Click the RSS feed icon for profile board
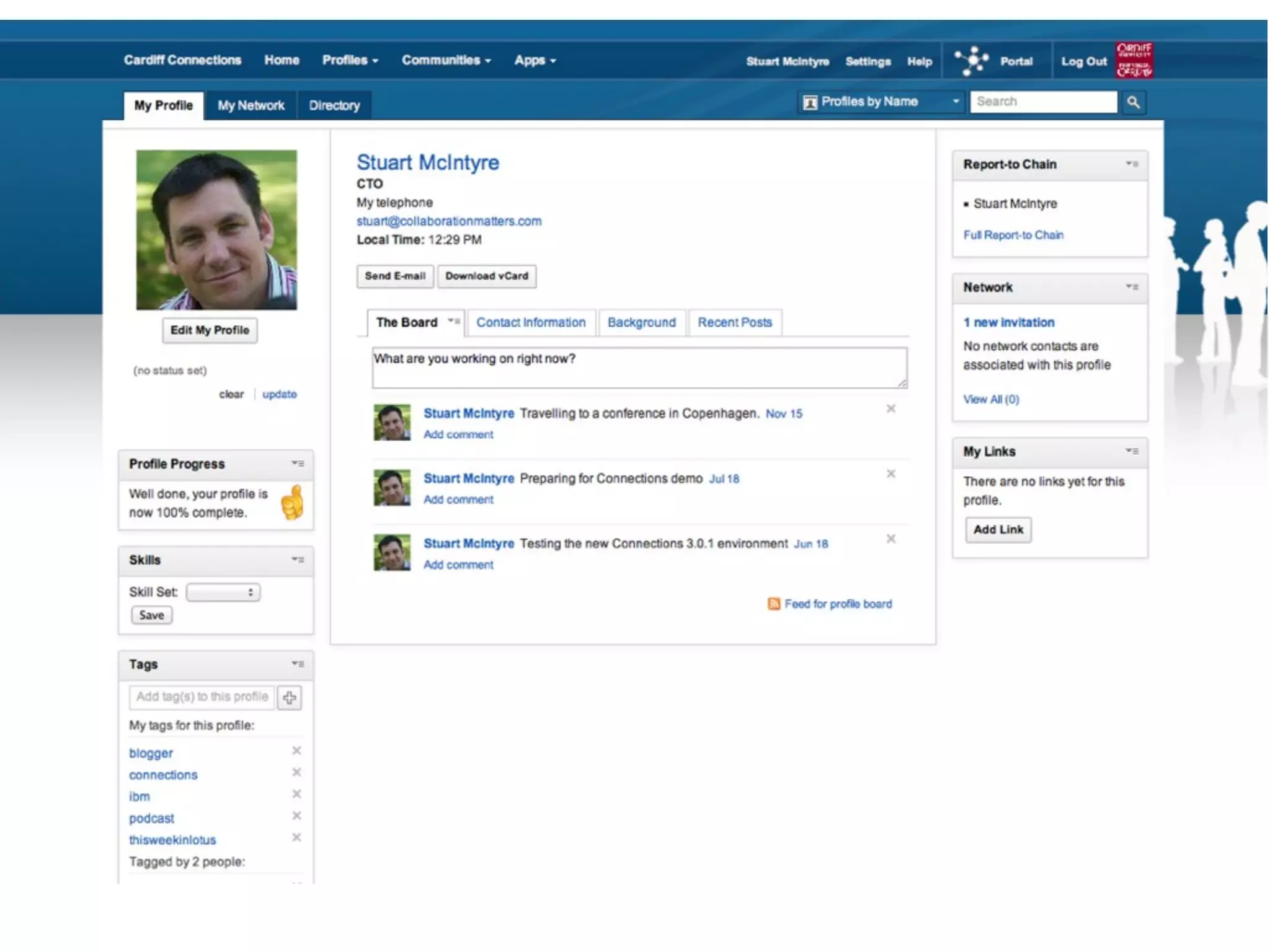The width and height of the screenshot is (1270, 952). 773,604
